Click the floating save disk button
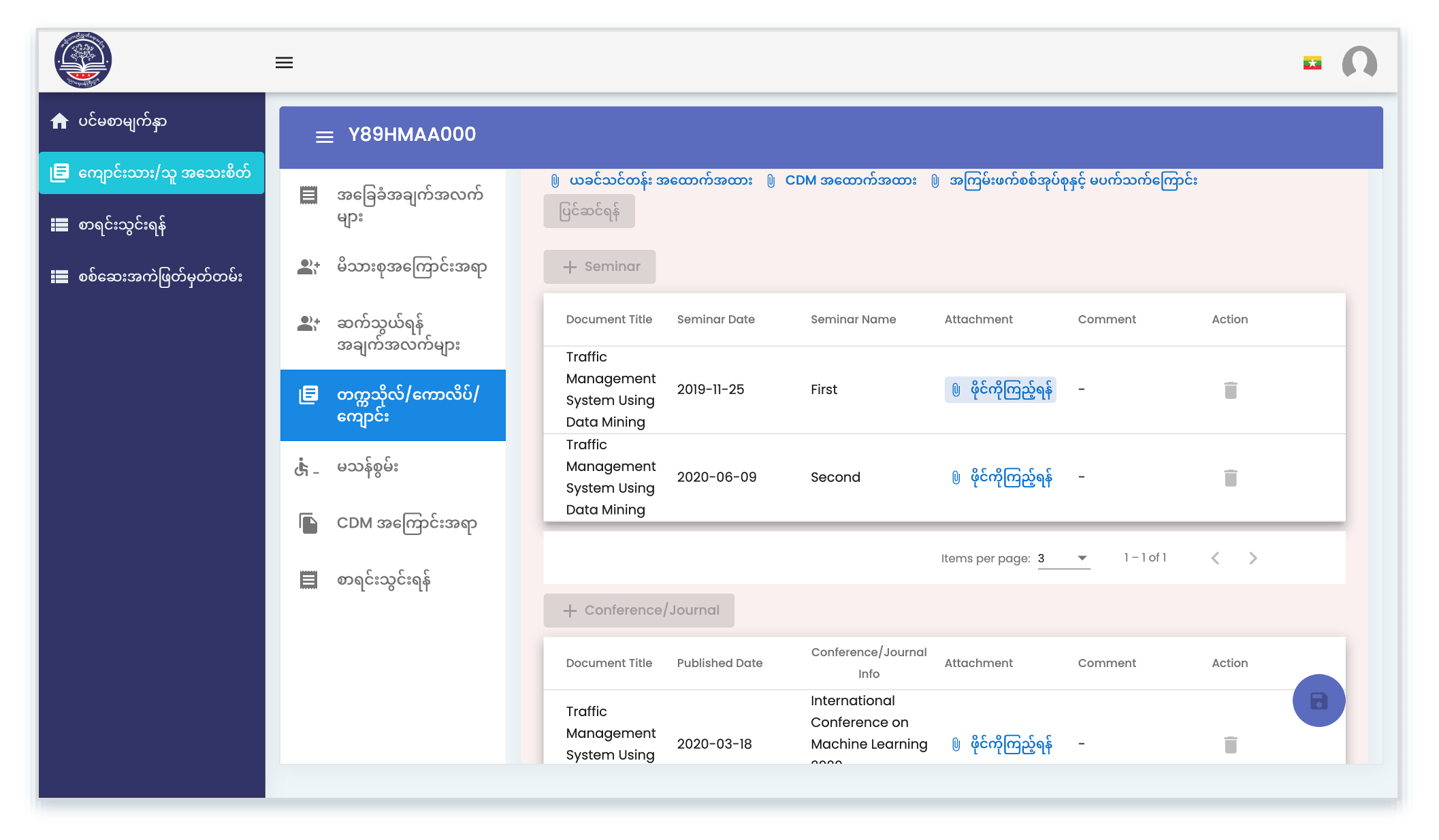Viewport: 1439px width, 840px height. (1319, 700)
